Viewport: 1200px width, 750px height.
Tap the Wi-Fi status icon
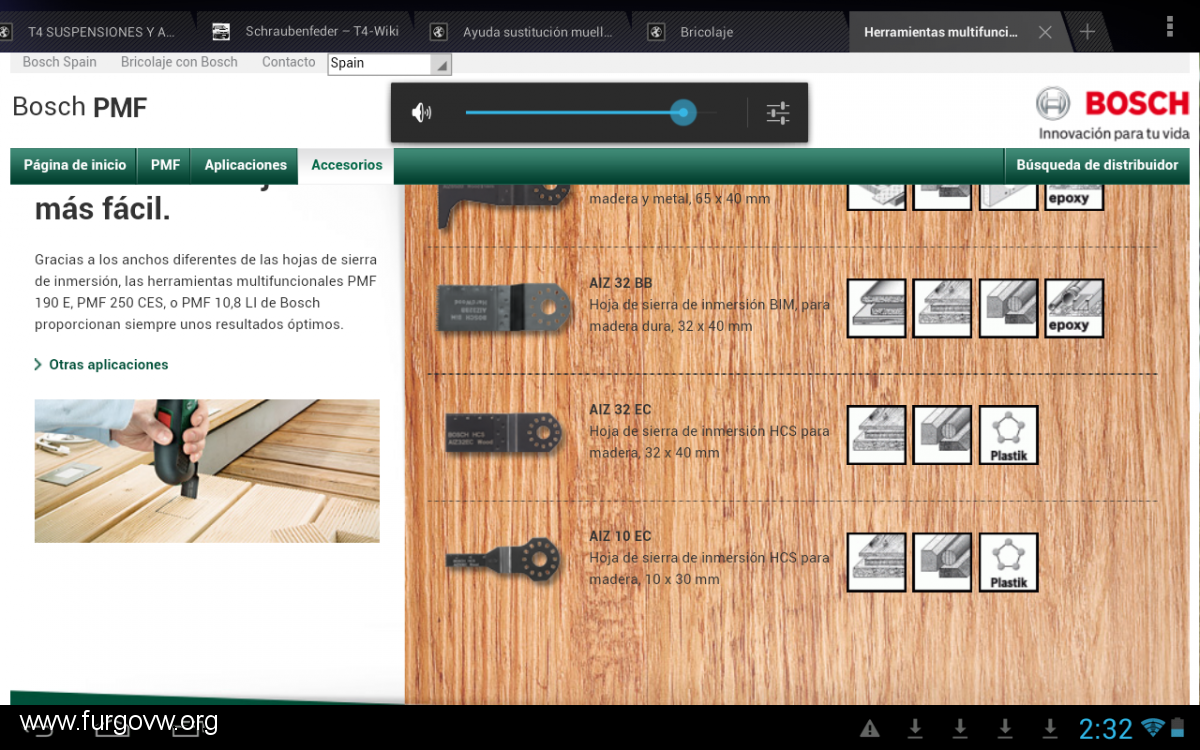[1153, 727]
